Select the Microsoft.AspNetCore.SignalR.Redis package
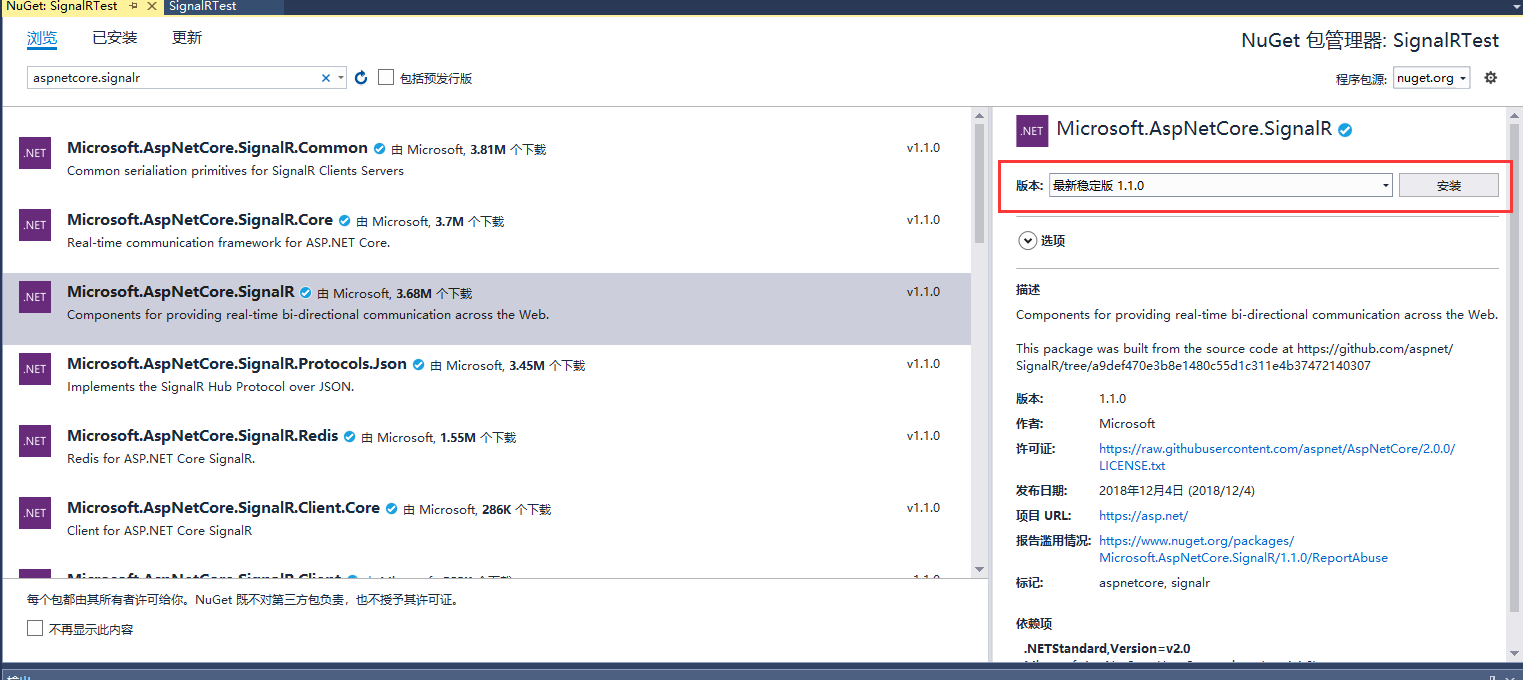1523x680 pixels. tap(486, 453)
